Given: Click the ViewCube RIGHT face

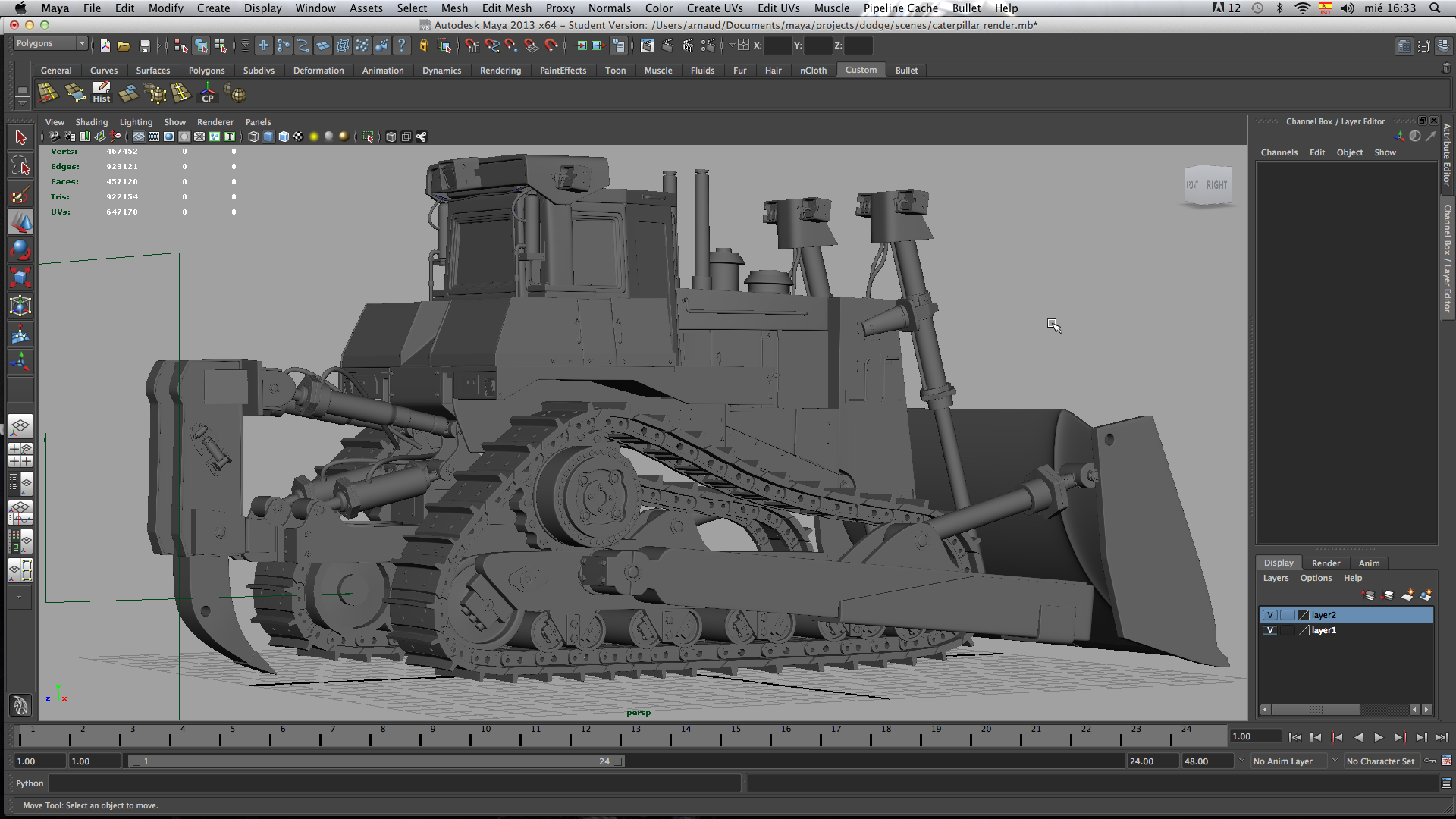Looking at the screenshot, I should tap(1216, 185).
